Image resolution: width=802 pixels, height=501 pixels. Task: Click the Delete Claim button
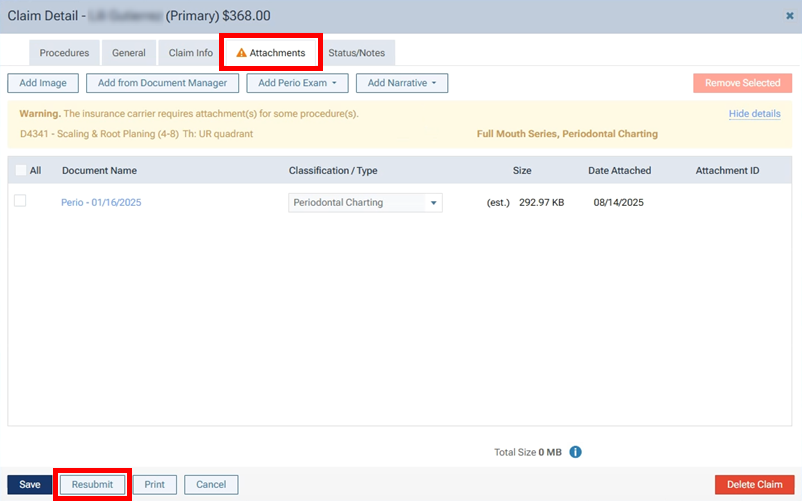point(754,485)
